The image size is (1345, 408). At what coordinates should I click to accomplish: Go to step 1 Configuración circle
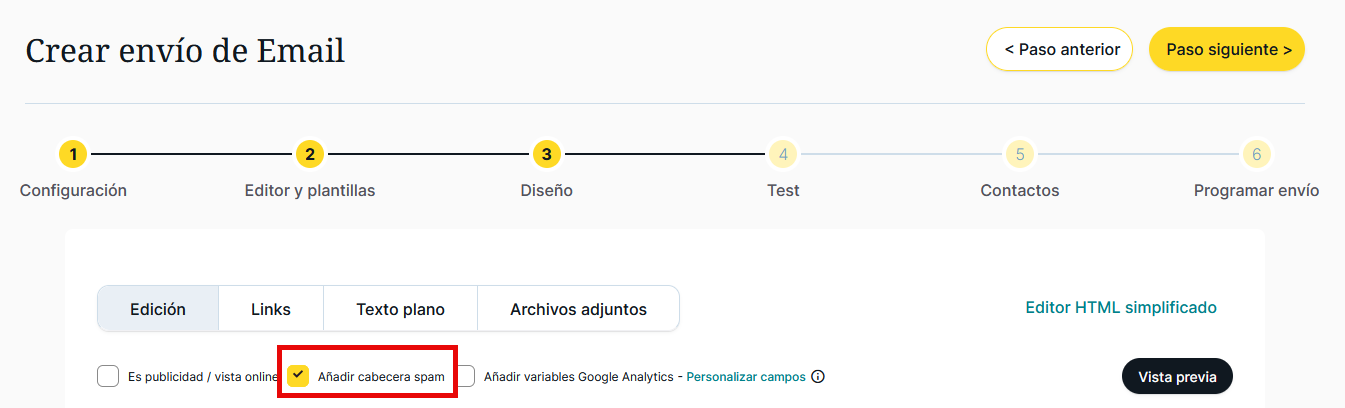pyautogui.click(x=73, y=154)
